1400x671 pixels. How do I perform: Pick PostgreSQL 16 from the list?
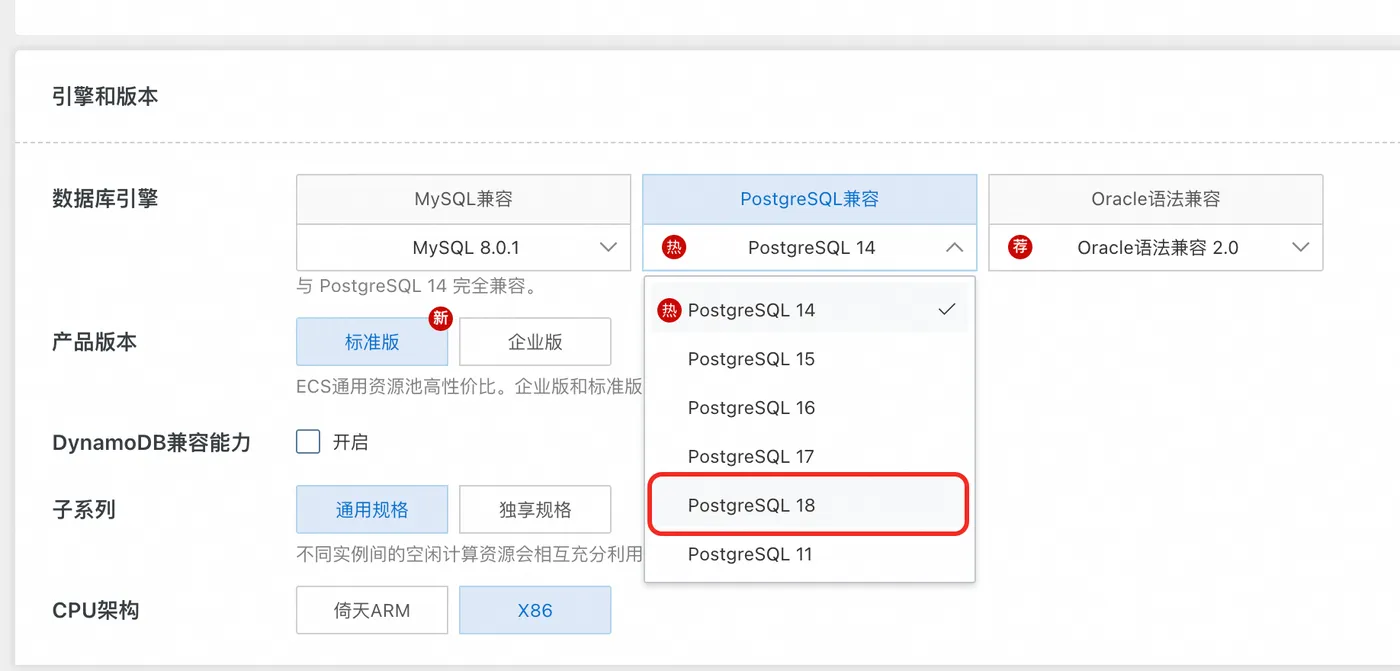[752, 408]
